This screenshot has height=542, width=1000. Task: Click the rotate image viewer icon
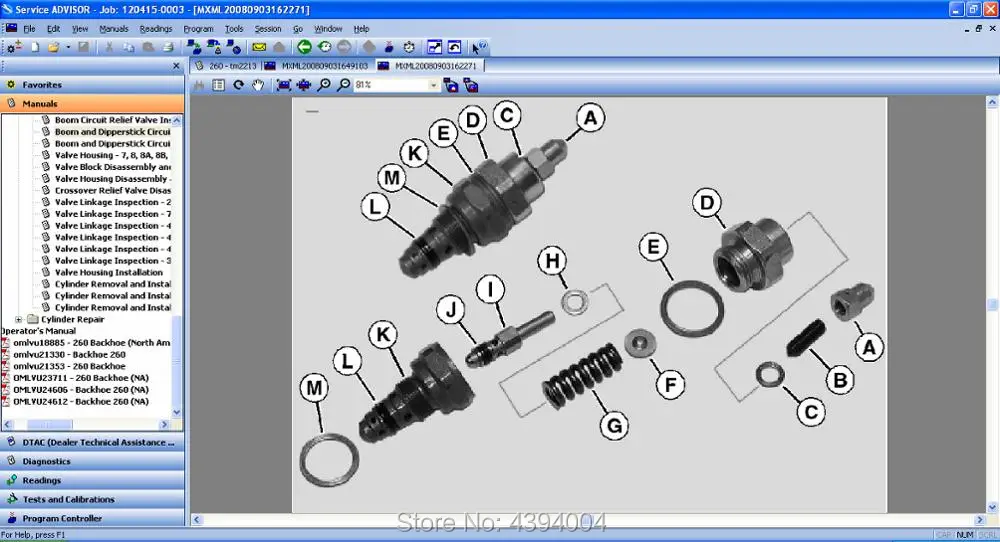pos(239,85)
